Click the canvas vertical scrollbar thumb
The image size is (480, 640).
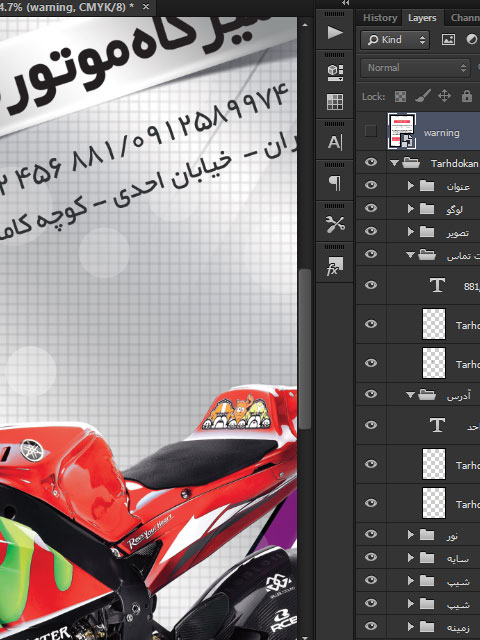tap(304, 349)
